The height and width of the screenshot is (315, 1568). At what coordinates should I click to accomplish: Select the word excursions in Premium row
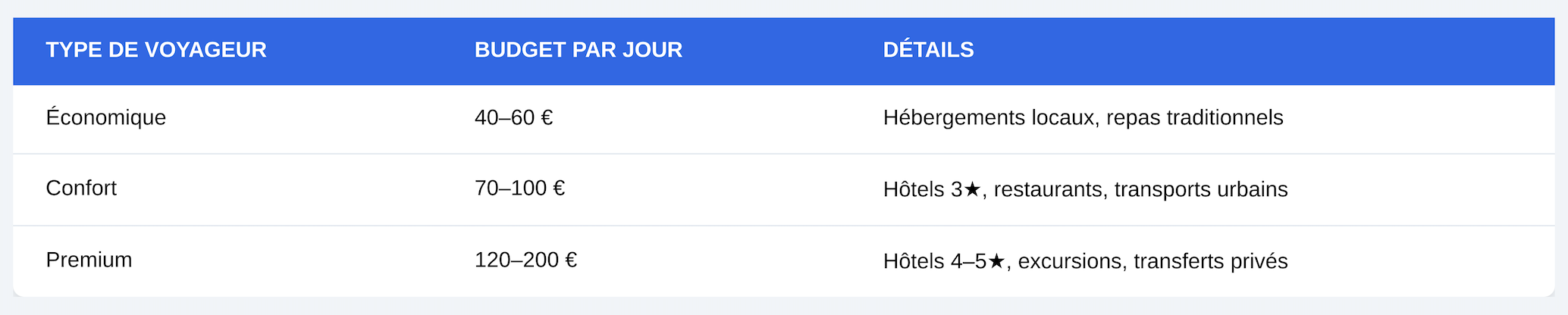click(1069, 261)
